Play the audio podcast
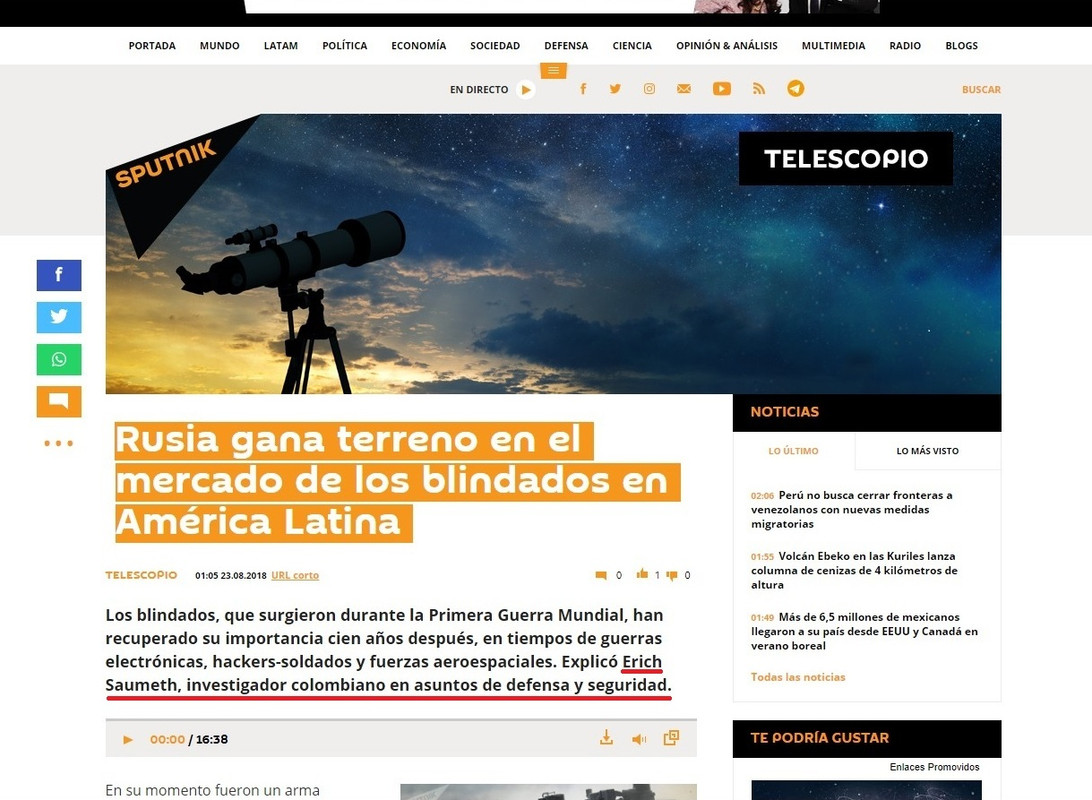The width and height of the screenshot is (1092, 800). (127, 739)
